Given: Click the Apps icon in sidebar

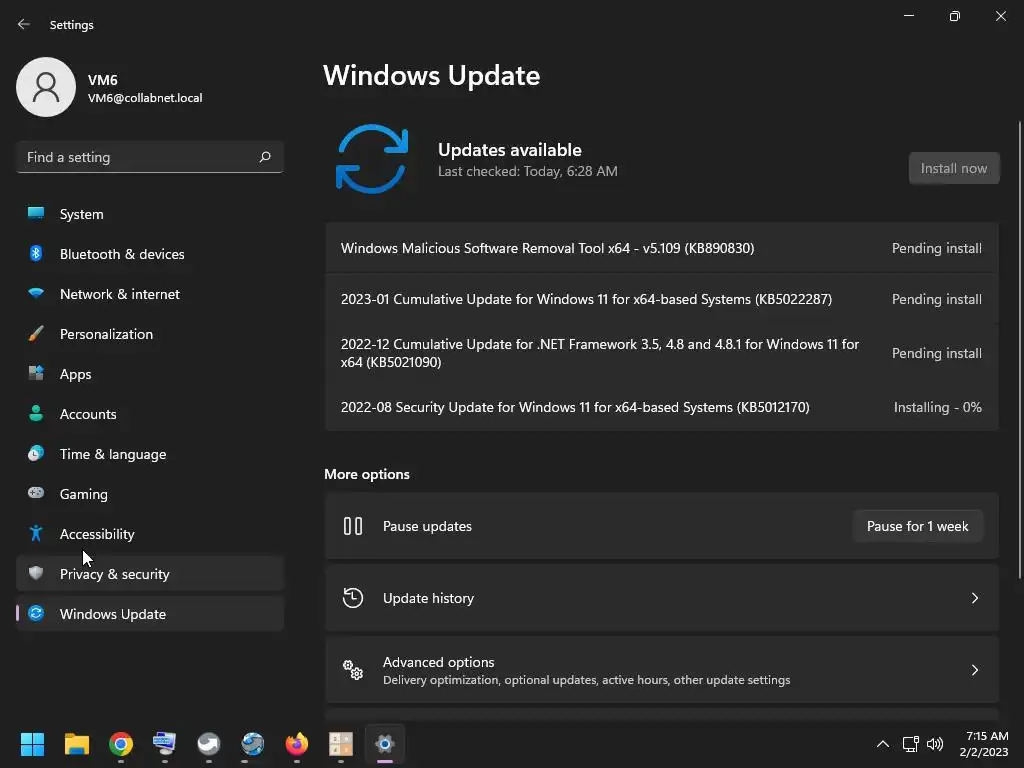Looking at the screenshot, I should (x=36, y=373).
